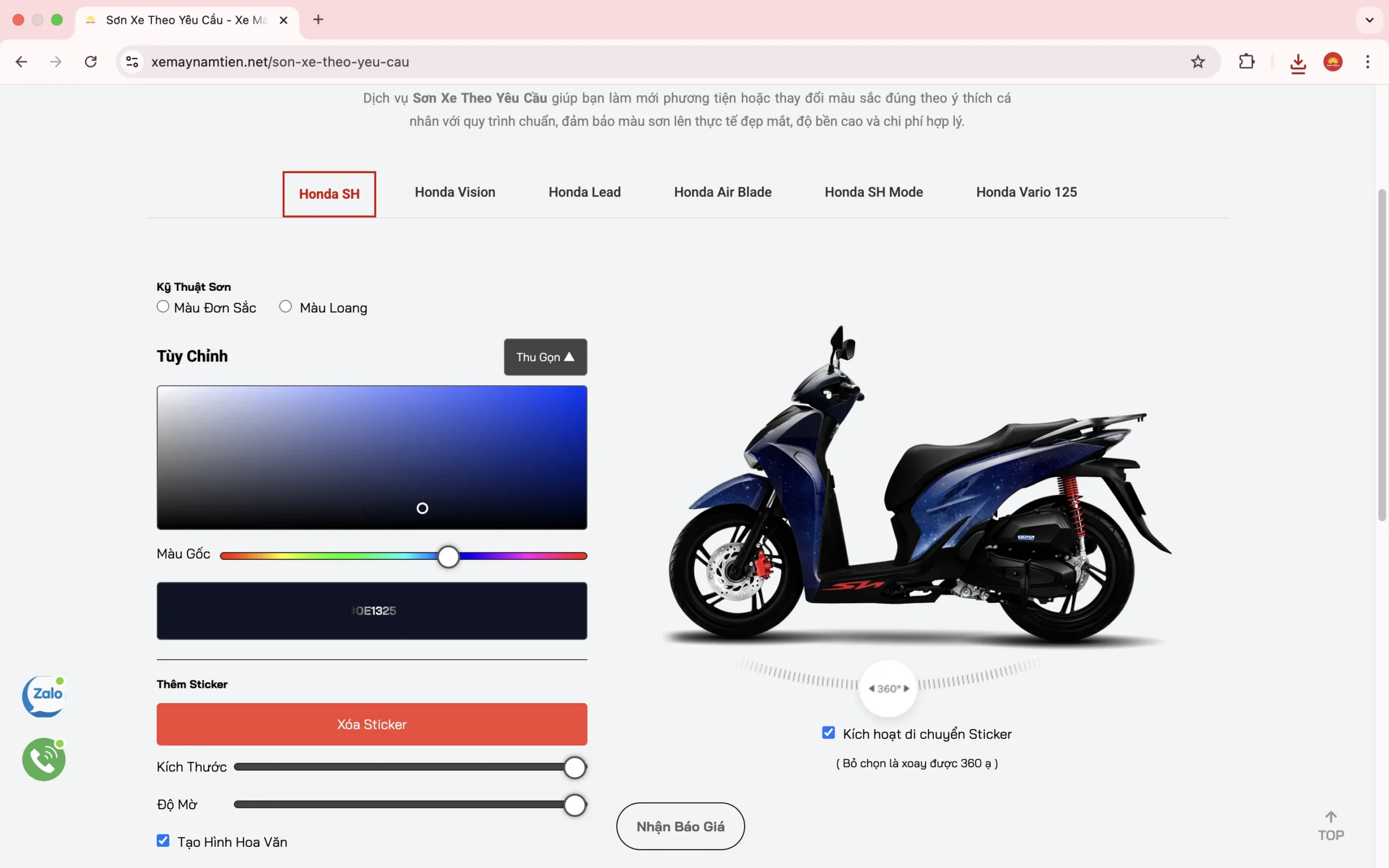The height and width of the screenshot is (868, 1389).
Task: Bookmark page with the star icon
Action: pyautogui.click(x=1197, y=61)
